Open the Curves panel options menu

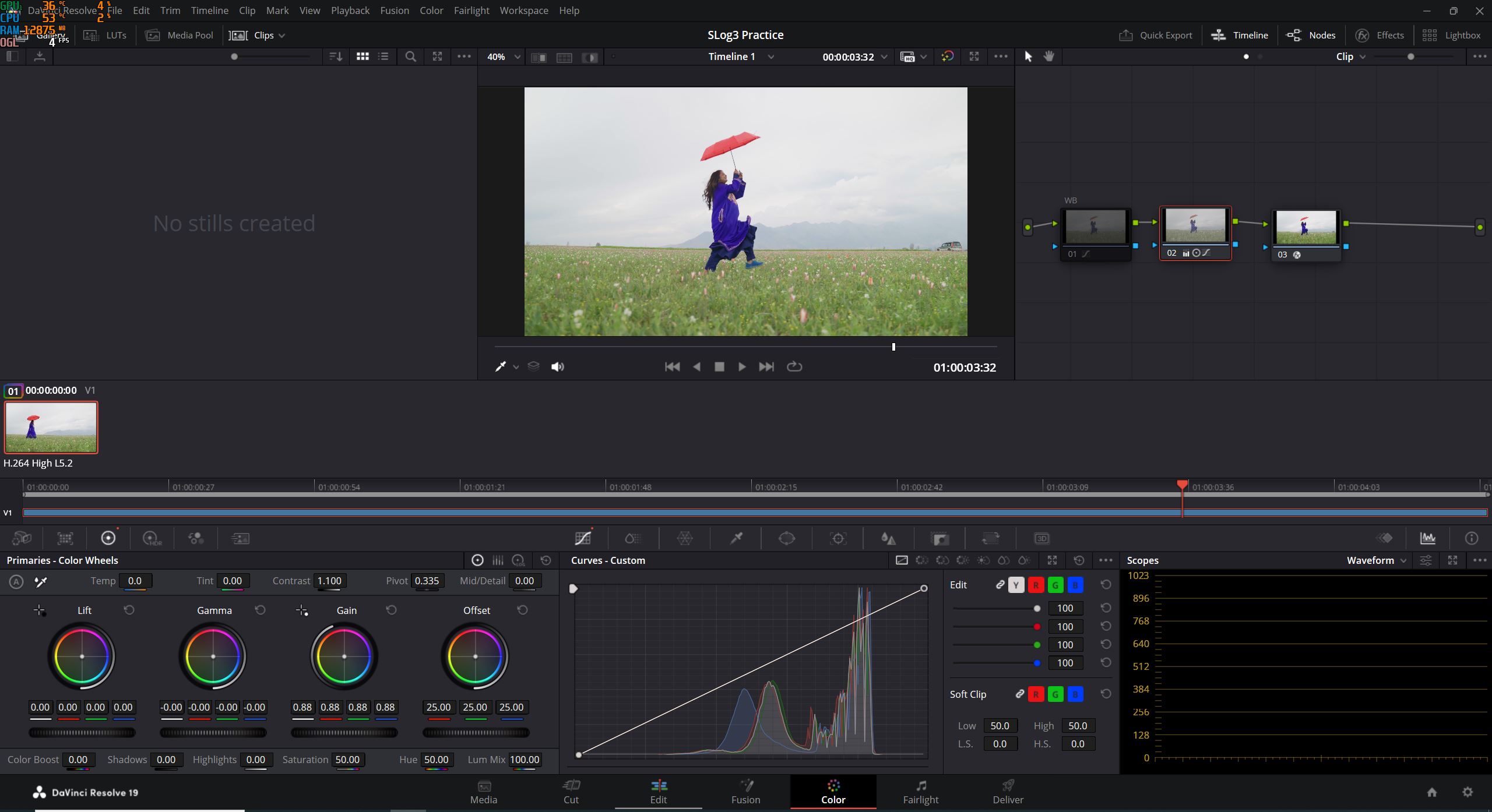tap(1106, 560)
